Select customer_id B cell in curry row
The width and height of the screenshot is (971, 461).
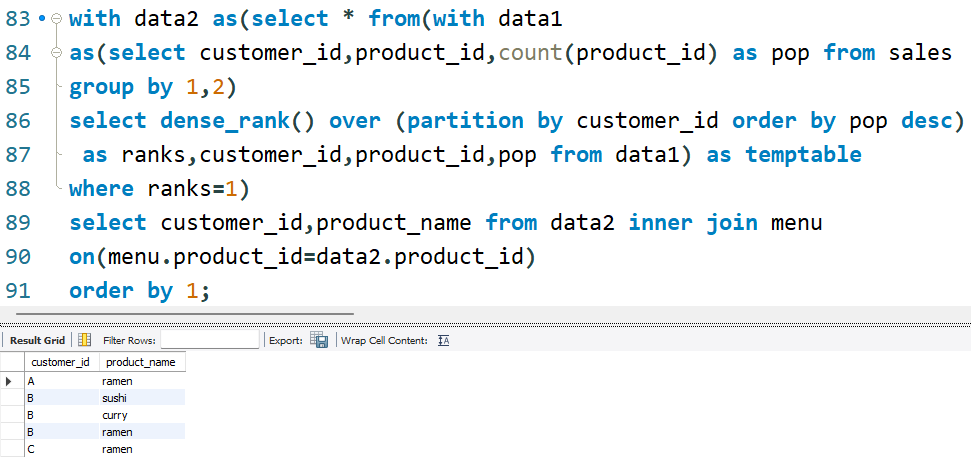coord(61,415)
